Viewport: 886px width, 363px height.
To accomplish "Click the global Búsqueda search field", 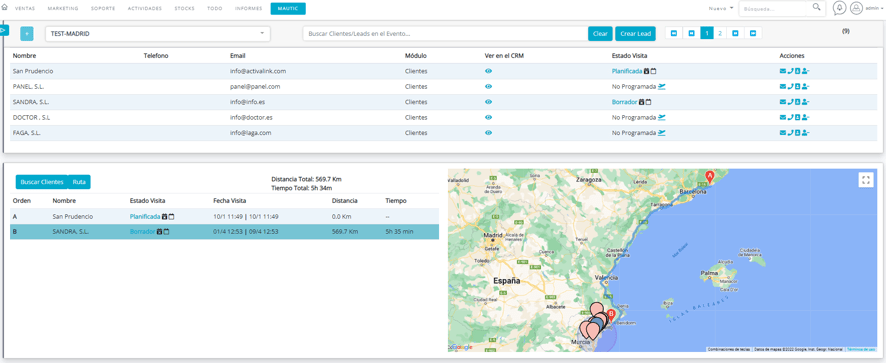I will click(773, 8).
